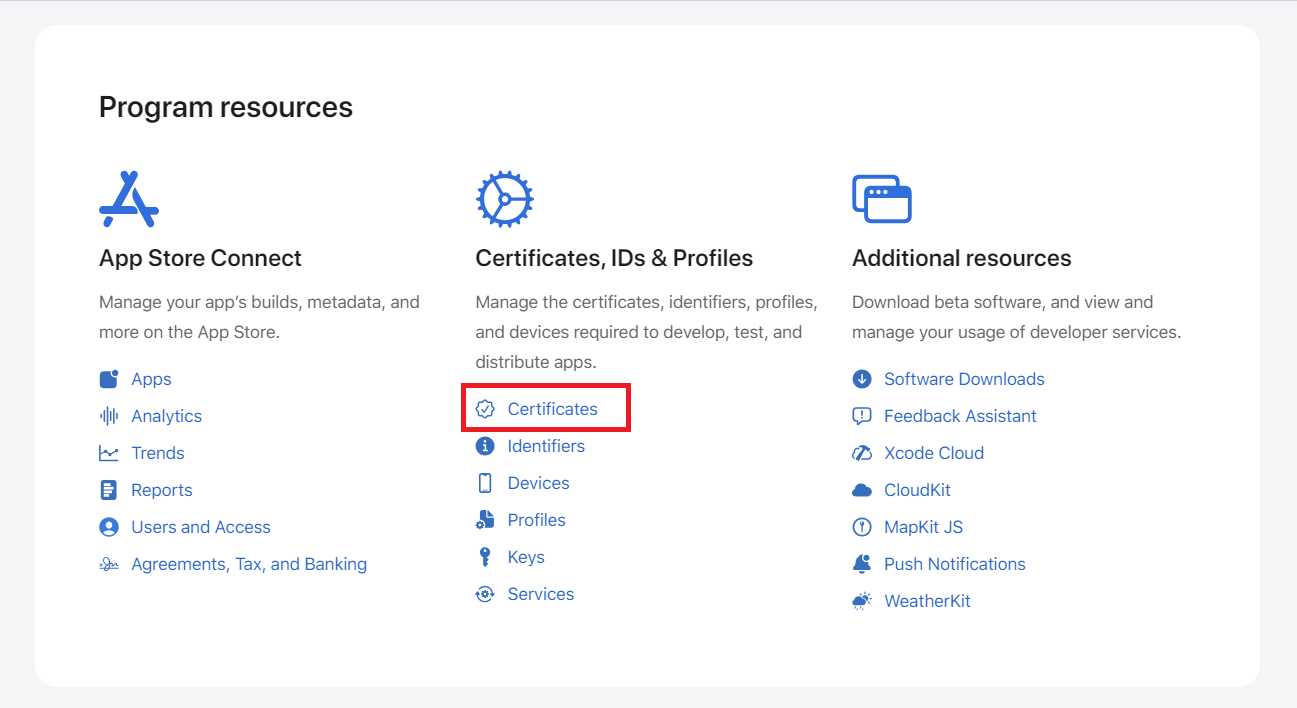The image size is (1297, 708).
Task: Click the Xcode Cloud icon
Action: pyautogui.click(x=862, y=453)
